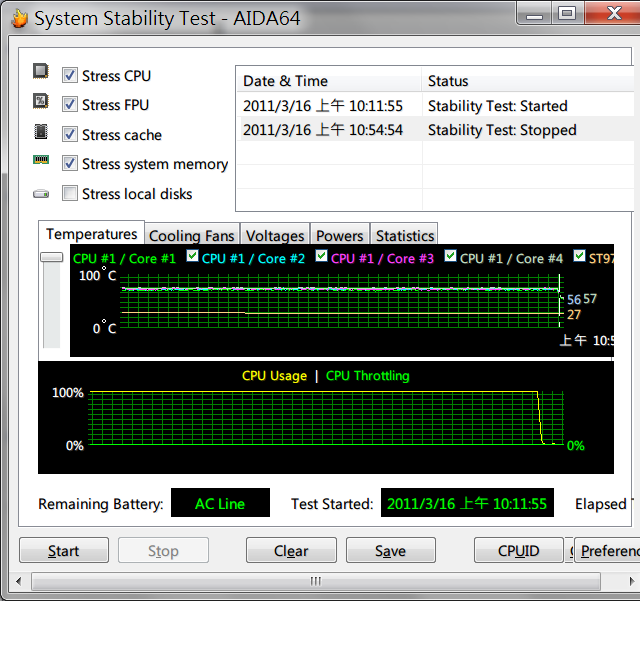Click the AIDA64 flame icon in the title bar
The width and height of the screenshot is (640, 648).
(19, 18)
